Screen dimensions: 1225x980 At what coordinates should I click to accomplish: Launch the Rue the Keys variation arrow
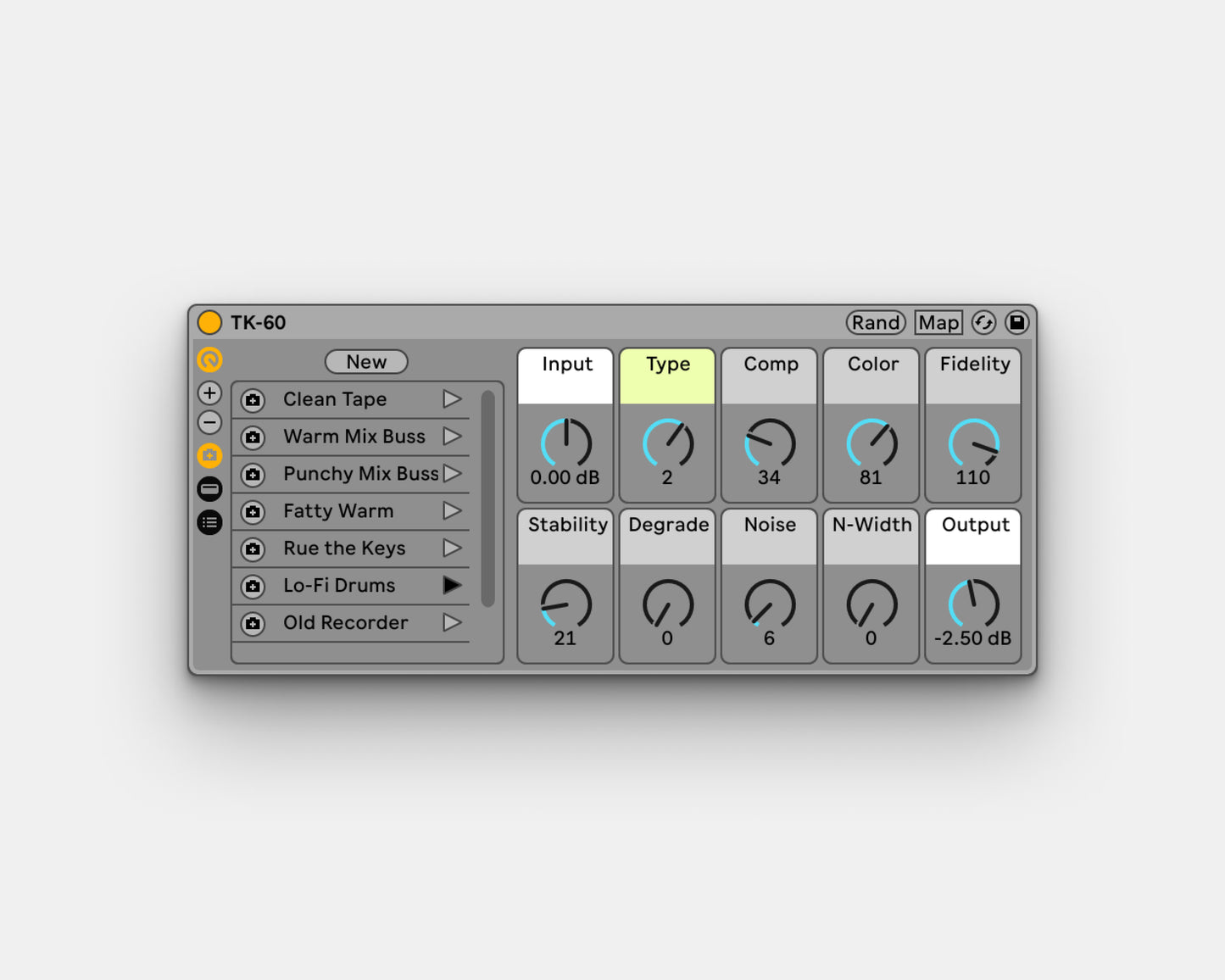tap(452, 548)
